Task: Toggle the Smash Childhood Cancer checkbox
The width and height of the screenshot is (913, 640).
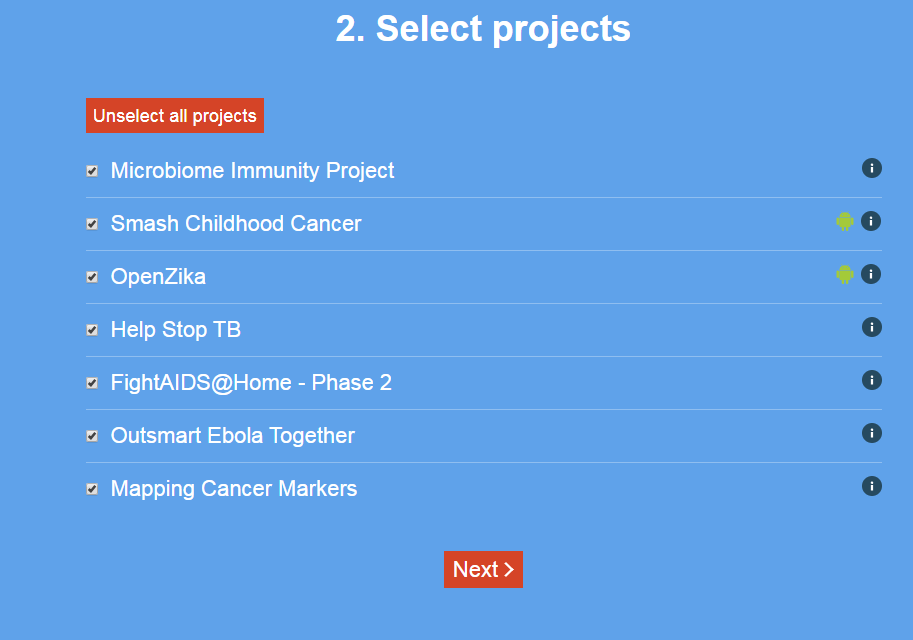Action: click(x=92, y=224)
